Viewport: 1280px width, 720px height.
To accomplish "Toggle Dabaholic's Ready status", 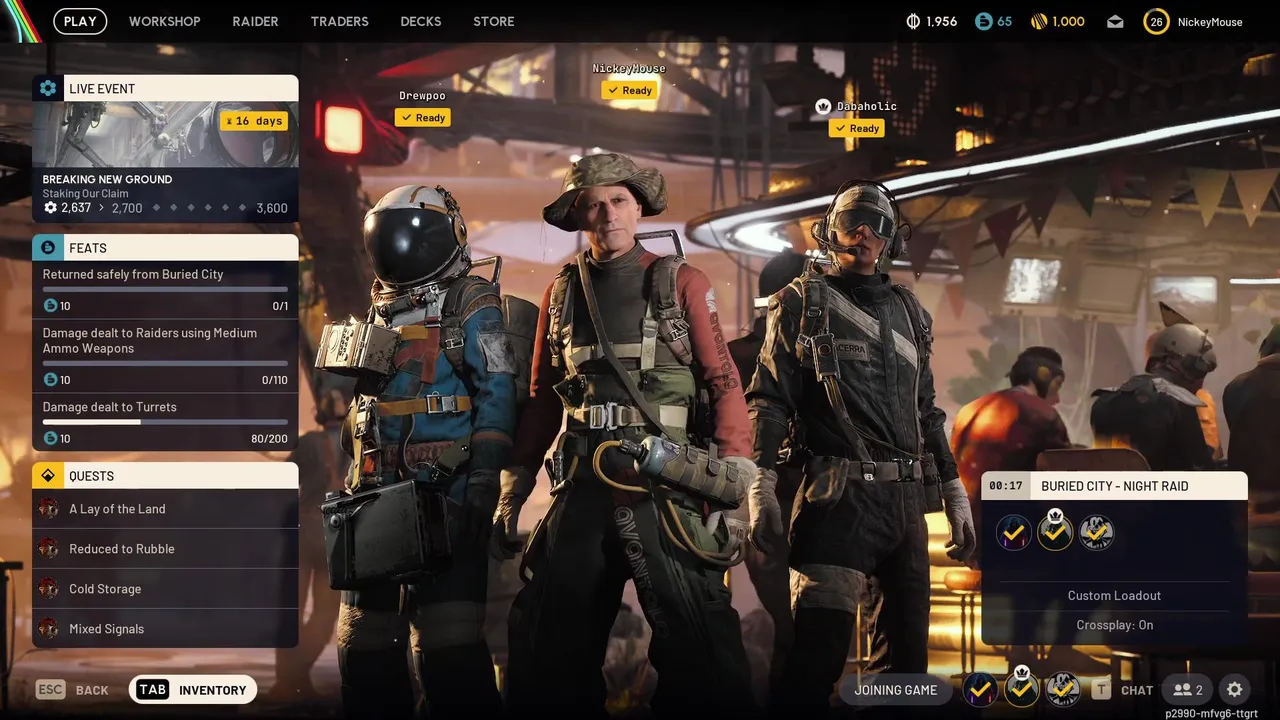I will click(x=856, y=128).
